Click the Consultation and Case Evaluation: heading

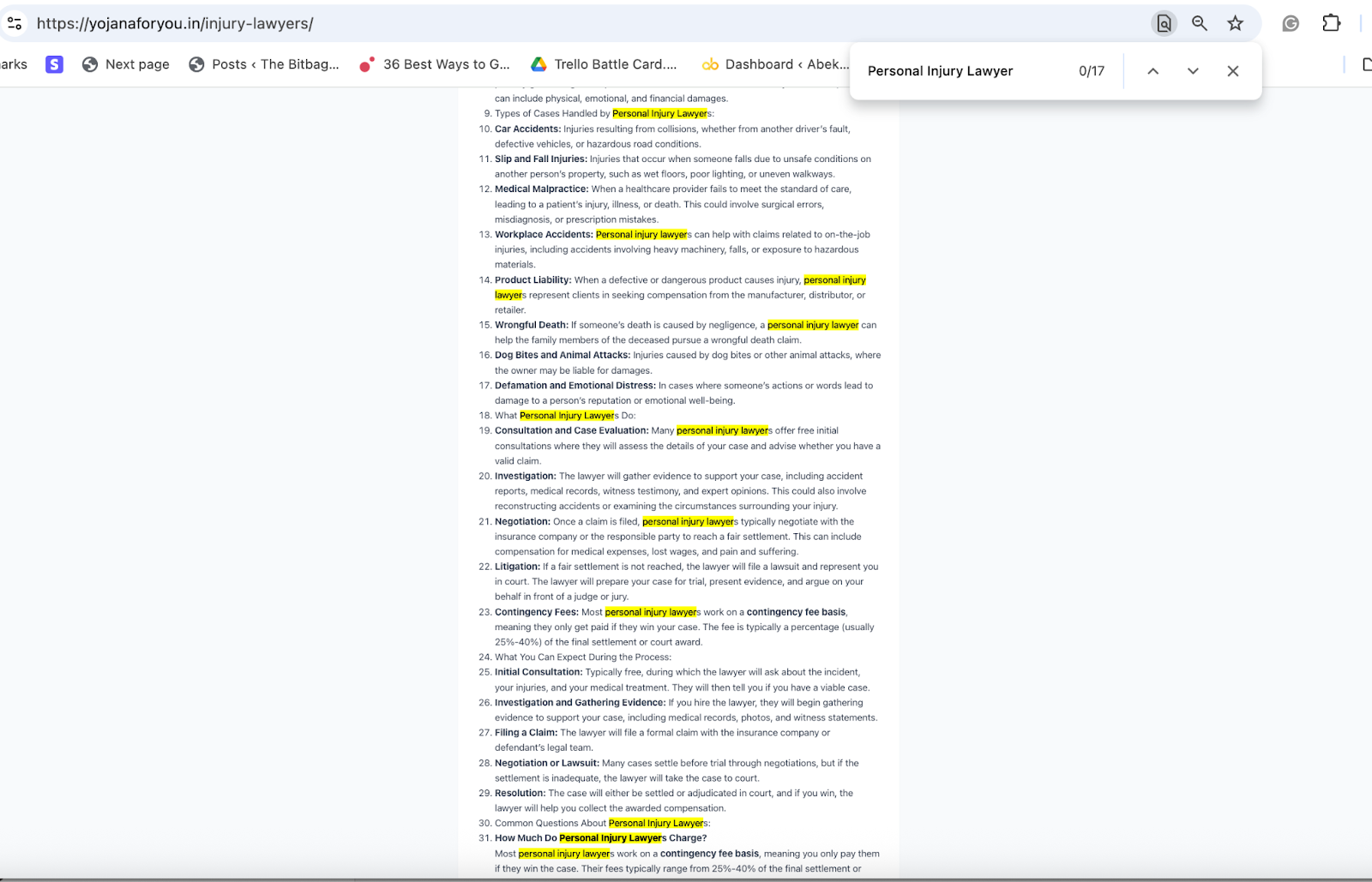pyautogui.click(x=571, y=430)
